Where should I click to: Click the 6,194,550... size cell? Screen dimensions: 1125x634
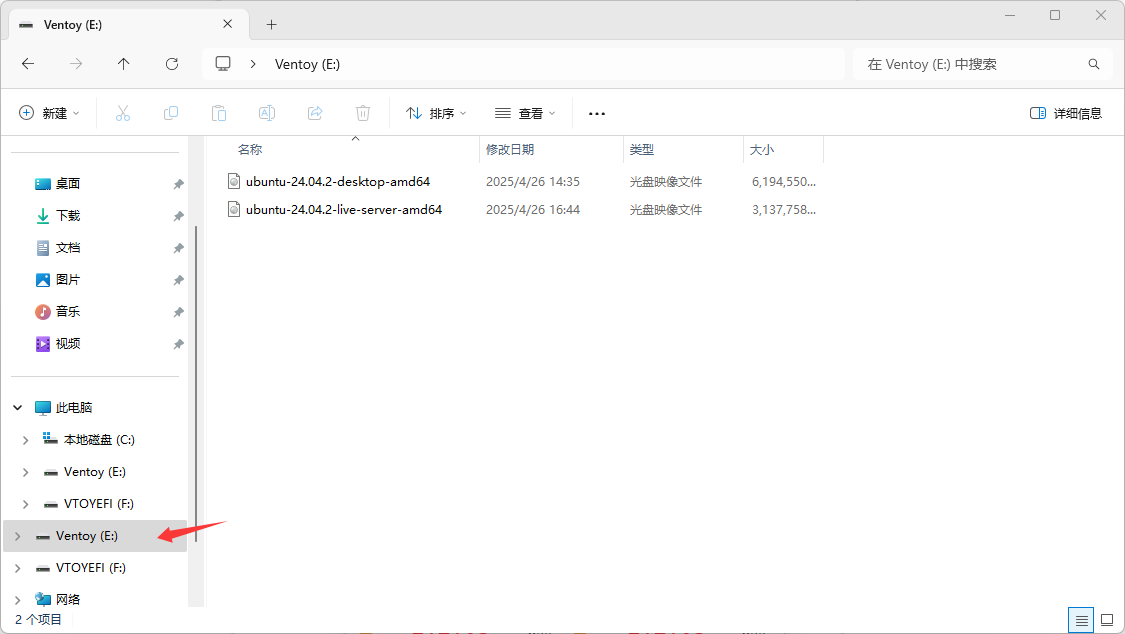pos(783,181)
